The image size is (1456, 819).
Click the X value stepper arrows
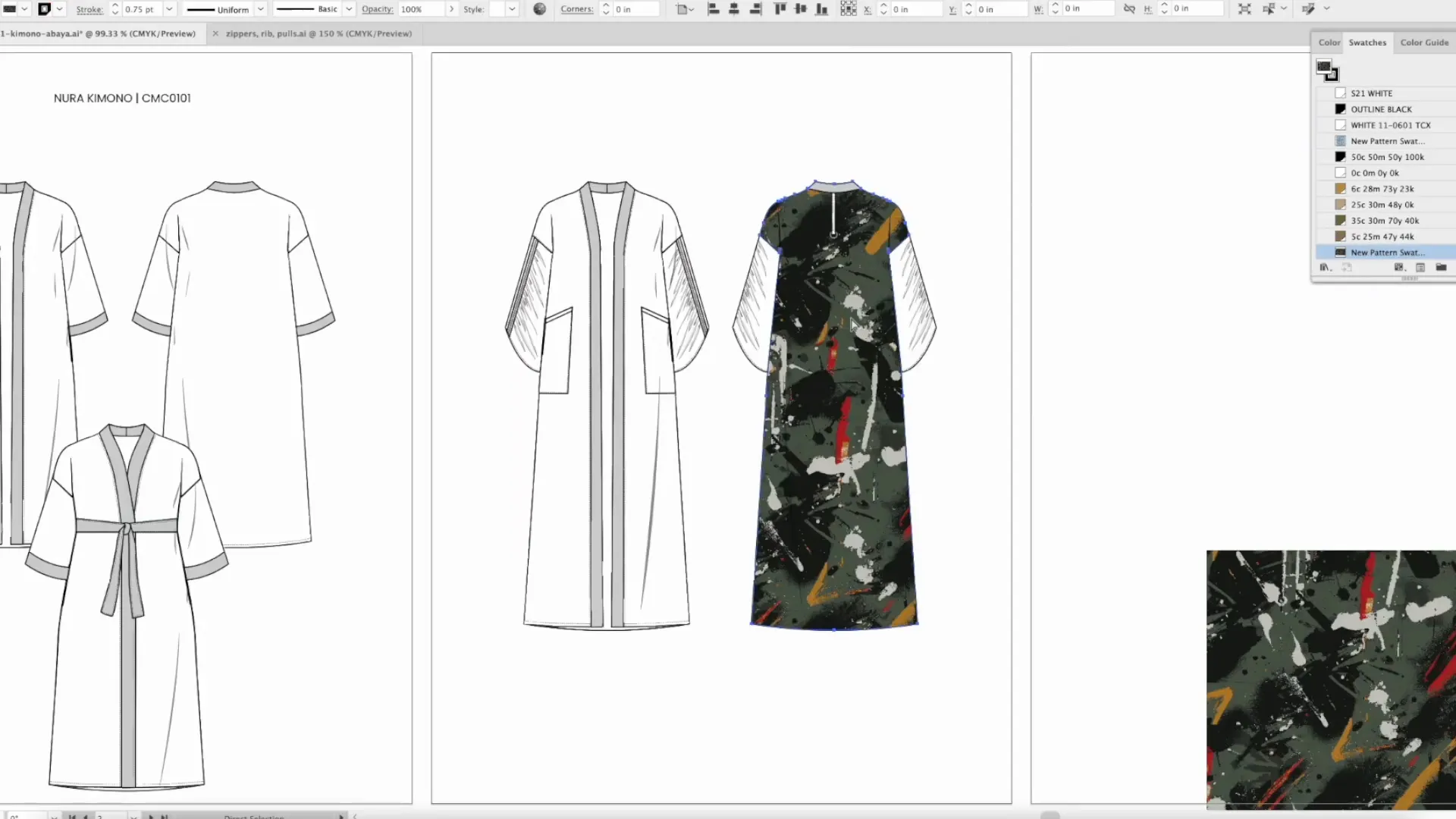(x=883, y=9)
